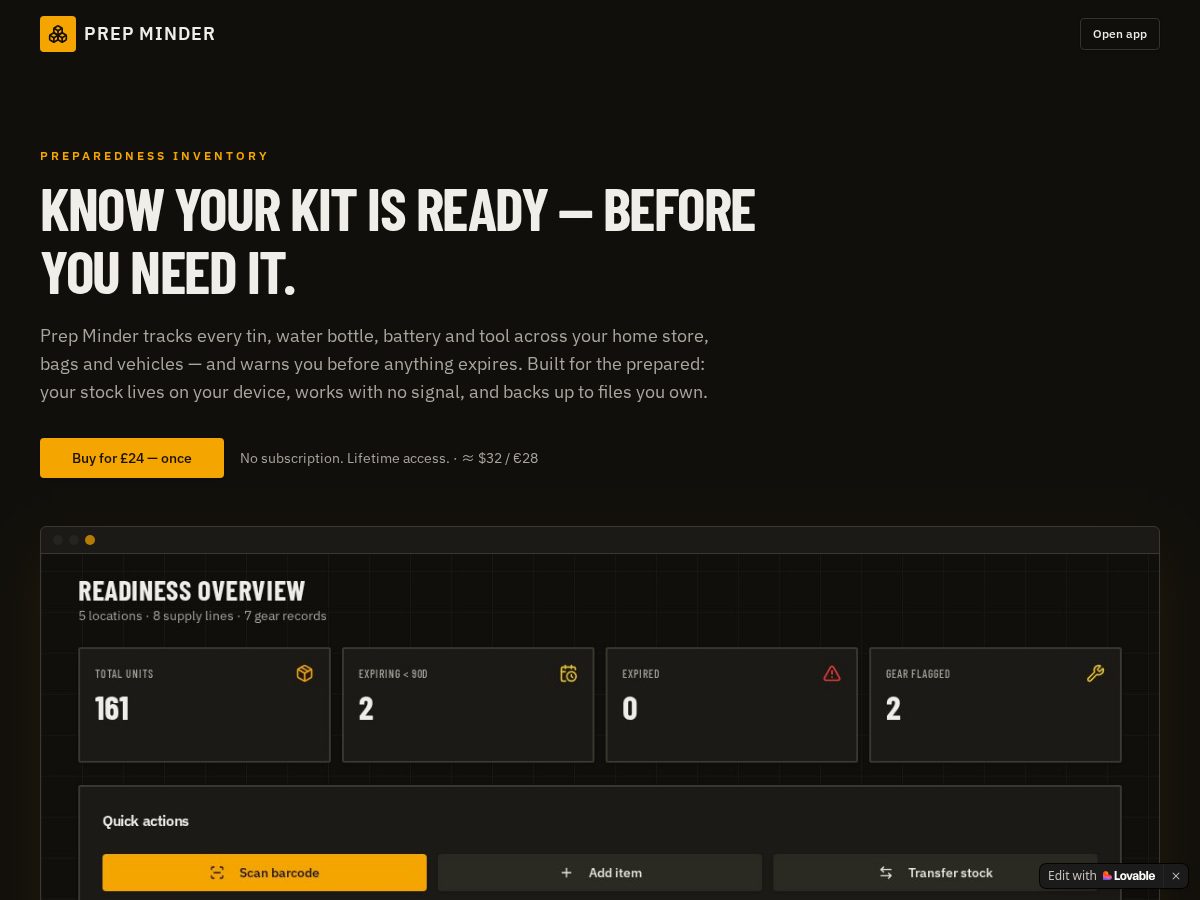Image resolution: width=1200 pixels, height=900 pixels.
Task: Click the READINESS OVERVIEW heading
Action: 192,591
